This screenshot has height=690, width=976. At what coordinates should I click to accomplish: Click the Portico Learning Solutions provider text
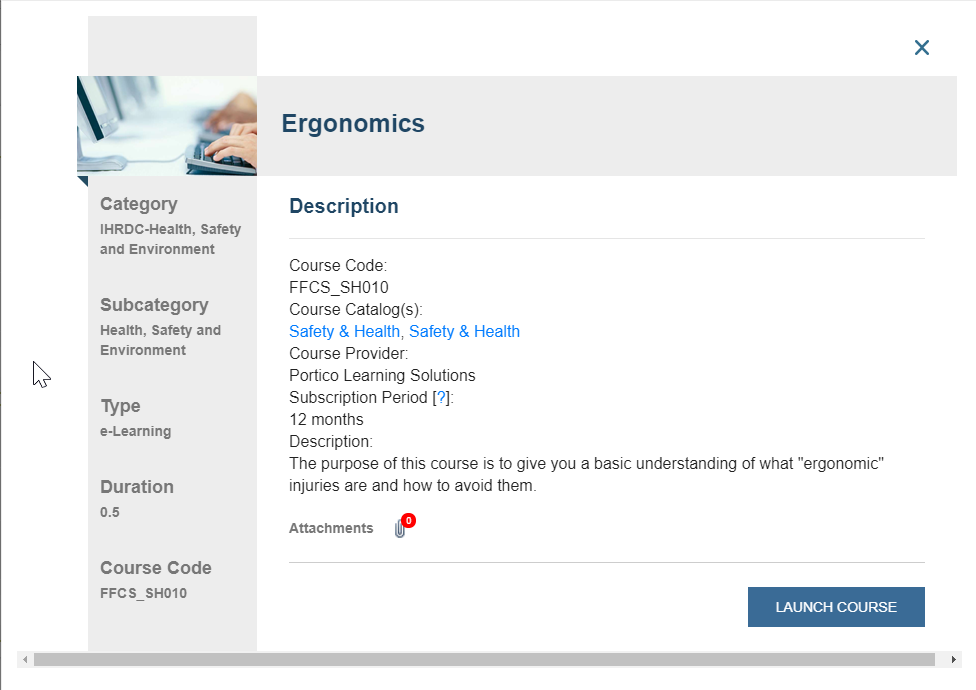(x=382, y=376)
